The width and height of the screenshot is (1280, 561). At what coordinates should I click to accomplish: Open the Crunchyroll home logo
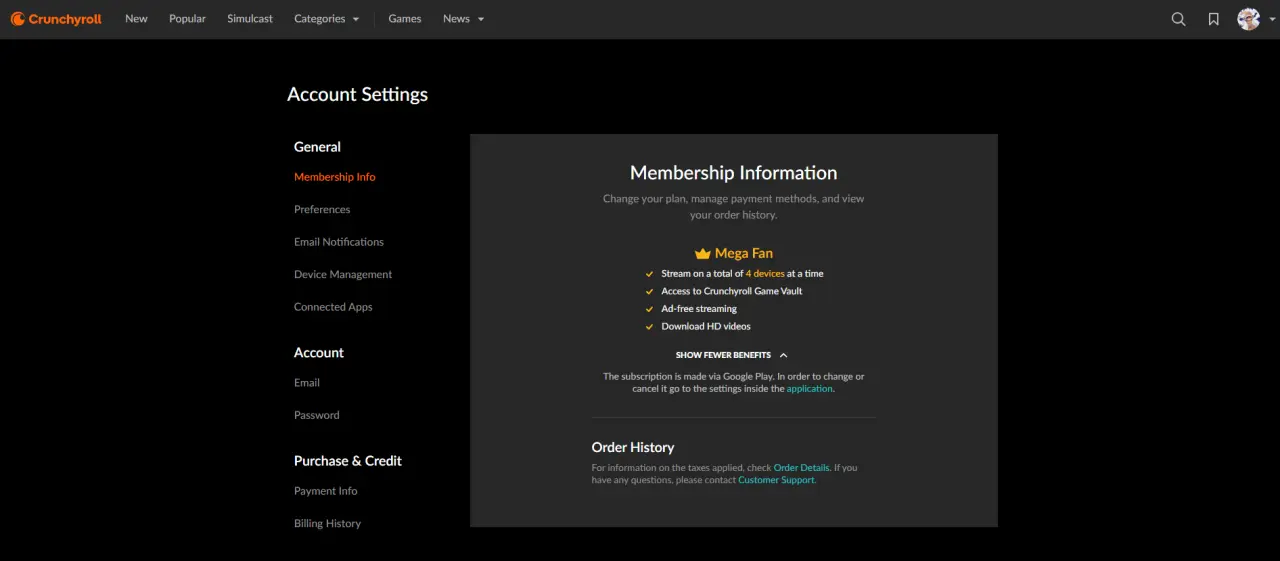(x=56, y=19)
